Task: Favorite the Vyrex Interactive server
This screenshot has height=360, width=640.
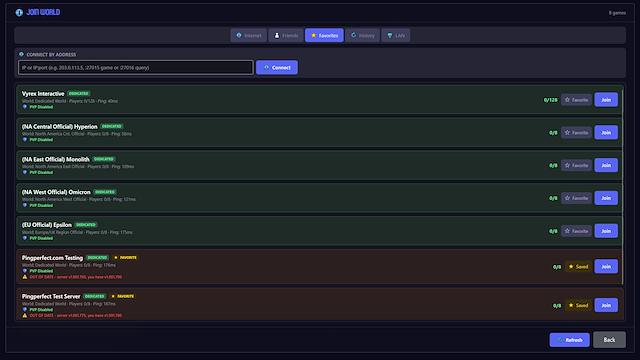Action: click(x=576, y=100)
